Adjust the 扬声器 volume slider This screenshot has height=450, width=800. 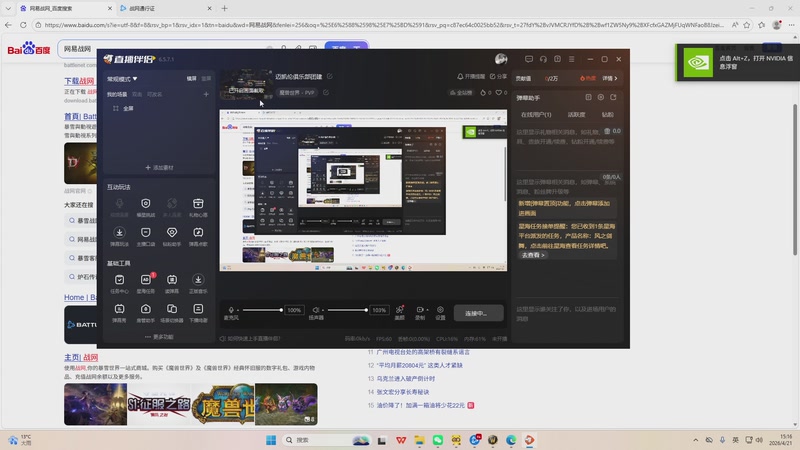347,310
